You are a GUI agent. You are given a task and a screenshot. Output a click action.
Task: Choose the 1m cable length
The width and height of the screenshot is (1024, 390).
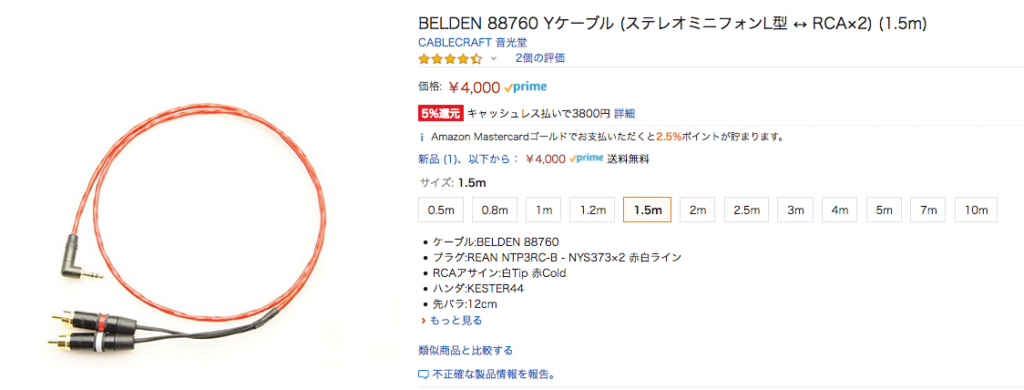[543, 210]
